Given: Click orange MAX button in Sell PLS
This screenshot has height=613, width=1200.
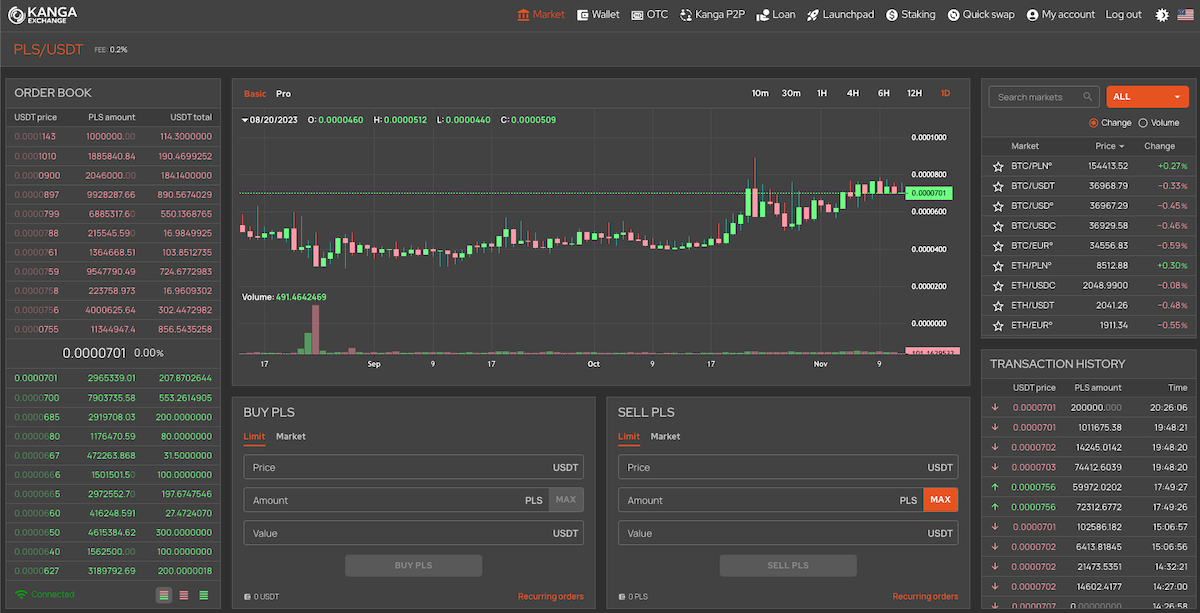Looking at the screenshot, I should click(940, 500).
